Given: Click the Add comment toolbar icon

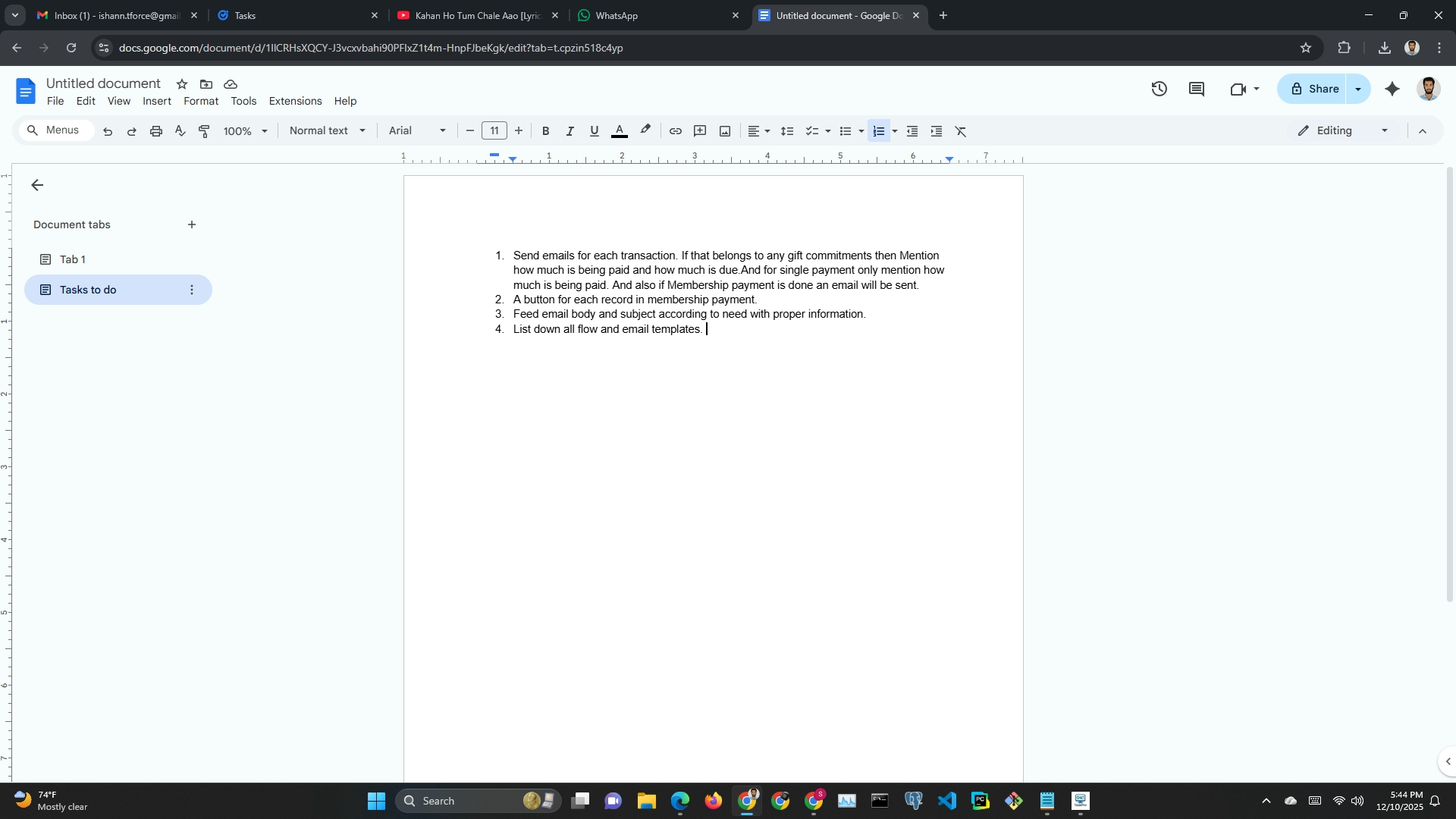Looking at the screenshot, I should [x=700, y=131].
